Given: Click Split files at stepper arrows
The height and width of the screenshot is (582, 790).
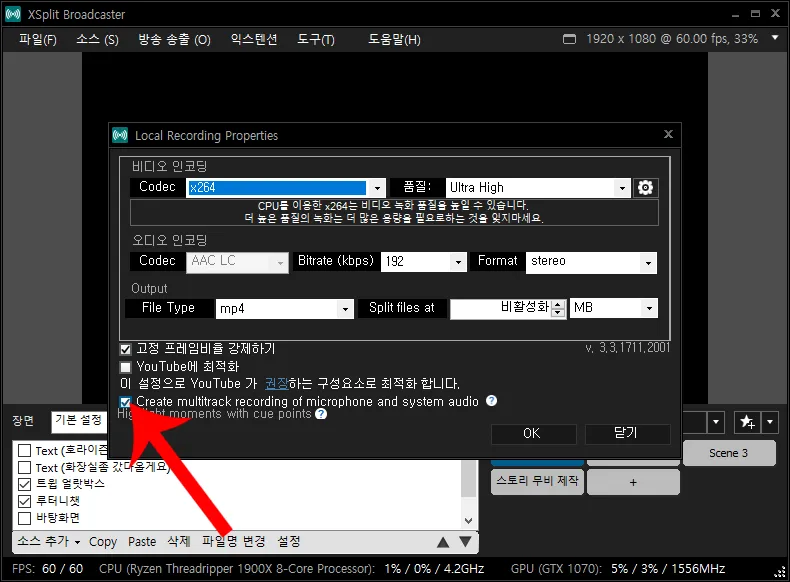Looking at the screenshot, I should point(557,308).
